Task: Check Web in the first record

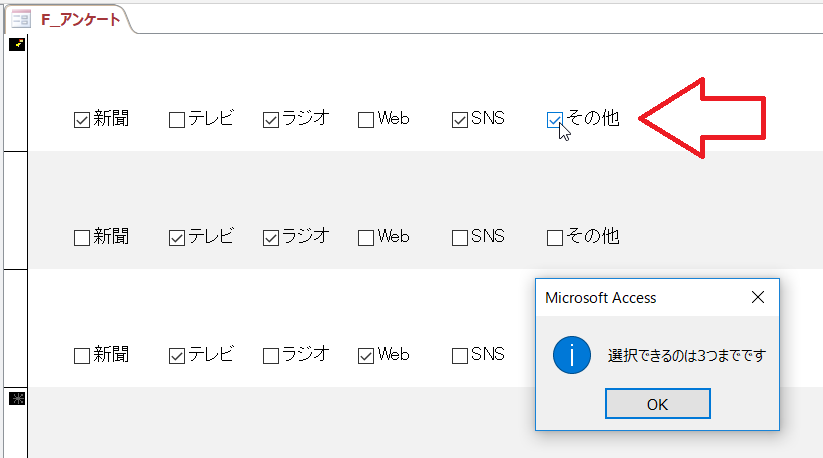Action: [366, 120]
